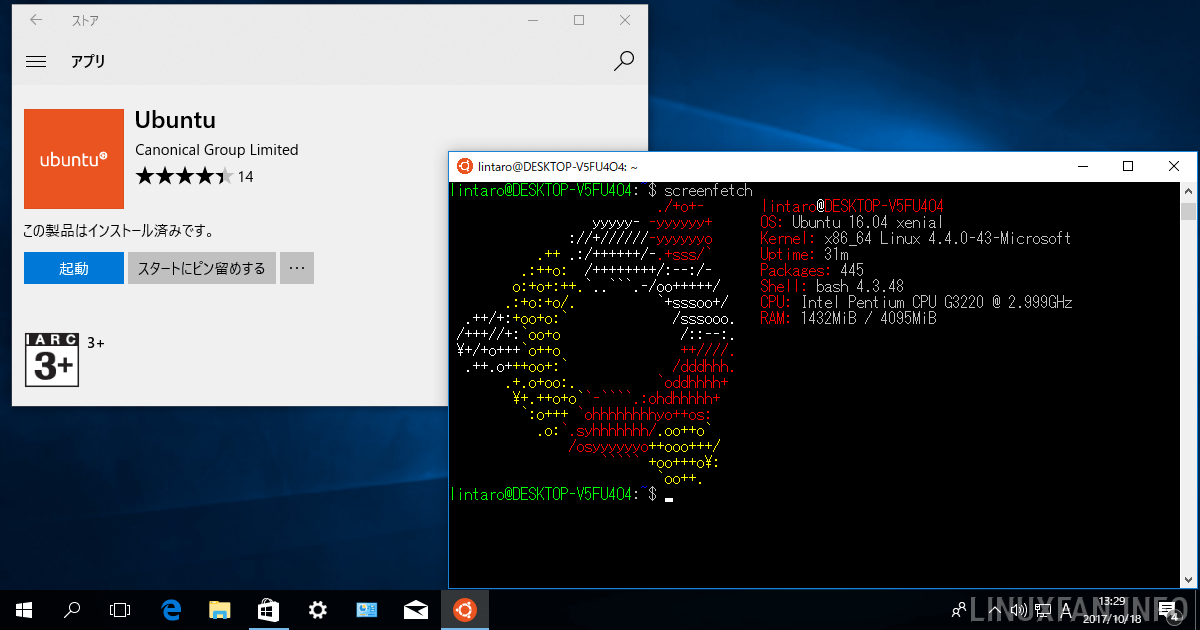Screen dimensions: 1200x630
Task: Click the 'Packages: 445' line
Action: pos(812,270)
